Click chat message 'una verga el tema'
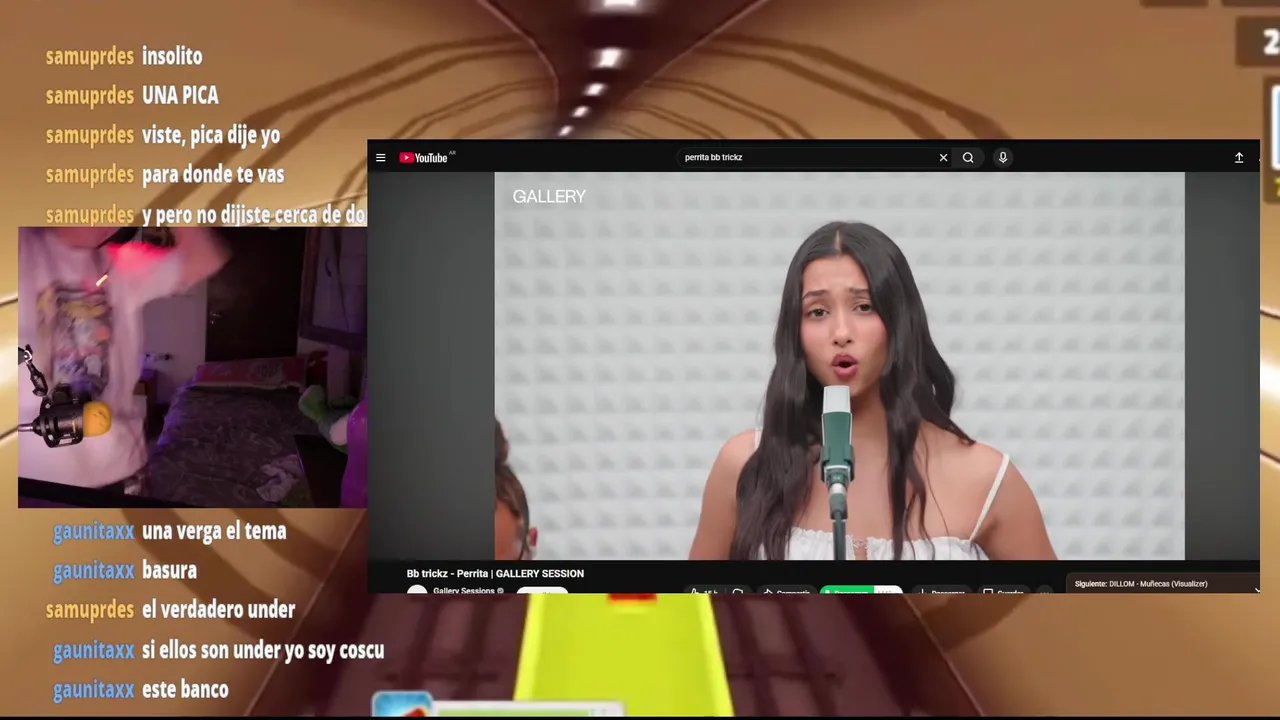This screenshot has width=1280, height=720. click(x=214, y=531)
